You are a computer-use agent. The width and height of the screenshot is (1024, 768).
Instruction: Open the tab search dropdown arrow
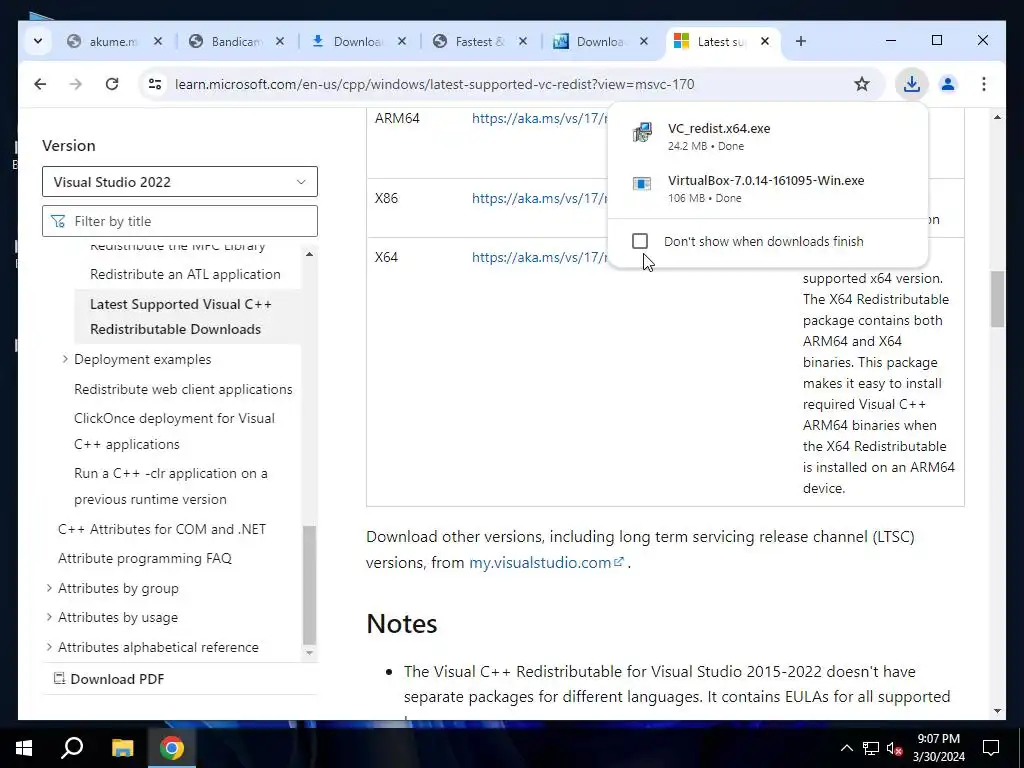tap(38, 41)
